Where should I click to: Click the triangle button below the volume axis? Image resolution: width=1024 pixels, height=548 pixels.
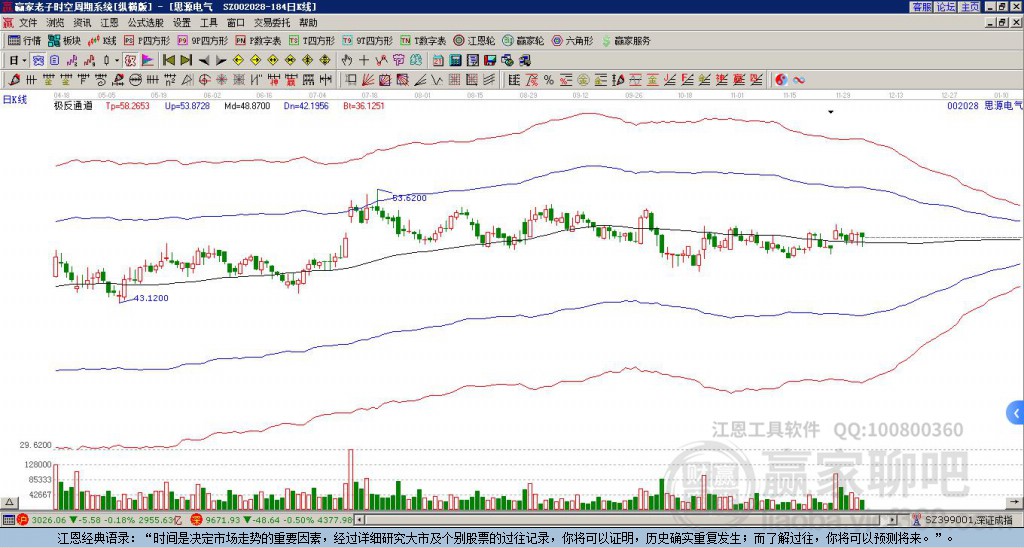coord(9,502)
